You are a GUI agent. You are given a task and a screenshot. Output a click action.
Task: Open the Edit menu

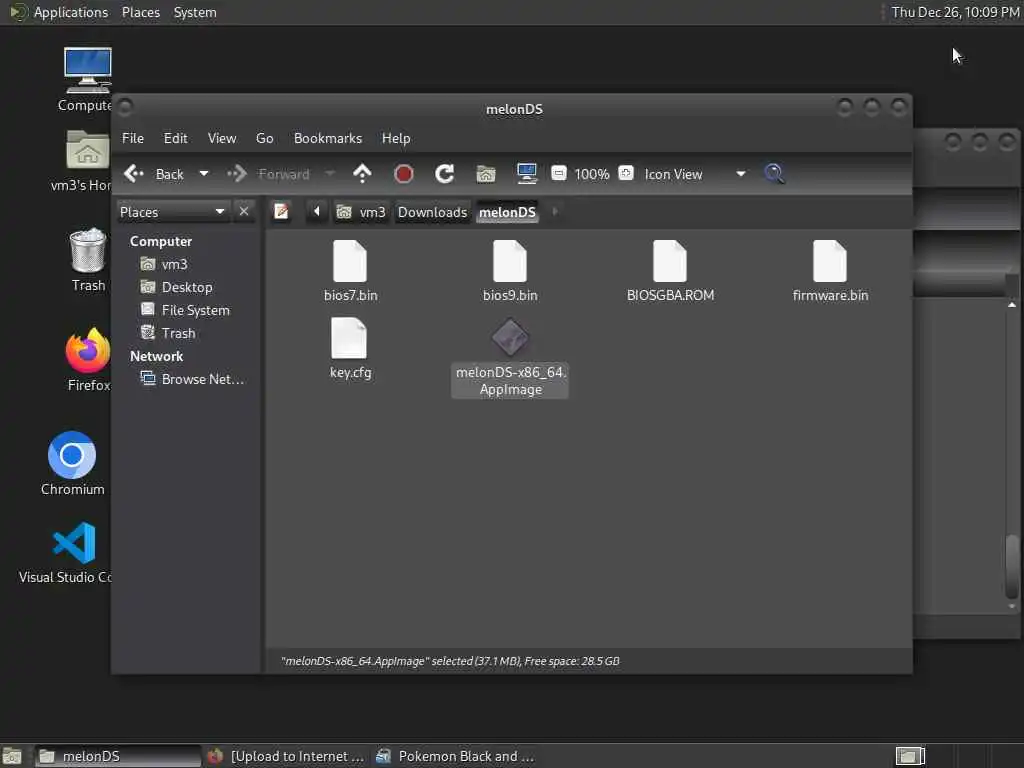coord(175,138)
